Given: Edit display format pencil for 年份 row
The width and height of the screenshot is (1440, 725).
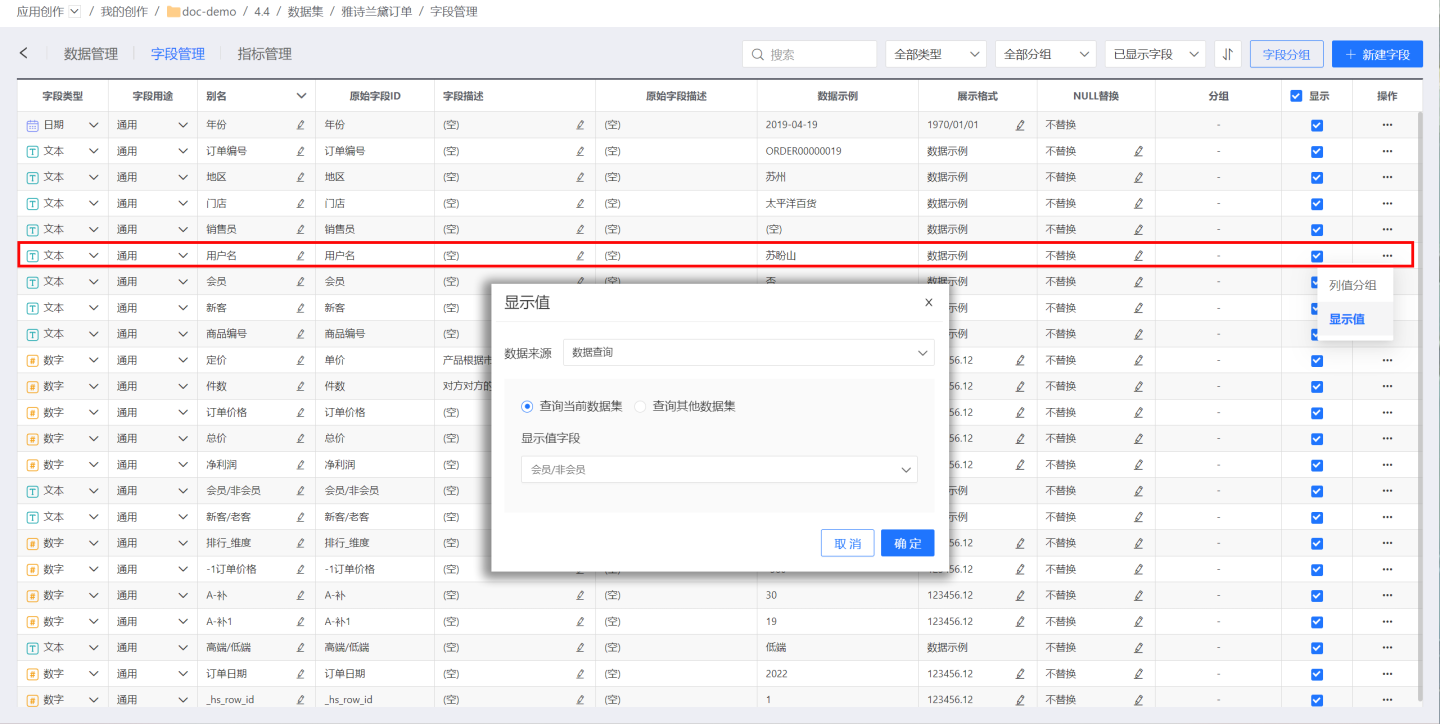Looking at the screenshot, I should (1020, 125).
